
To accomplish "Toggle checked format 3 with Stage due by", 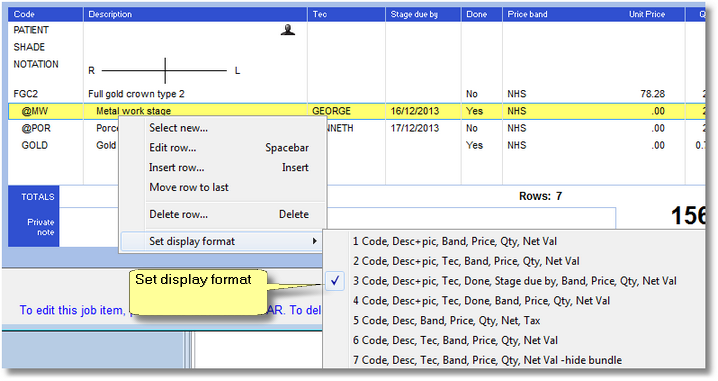I will [514, 281].
